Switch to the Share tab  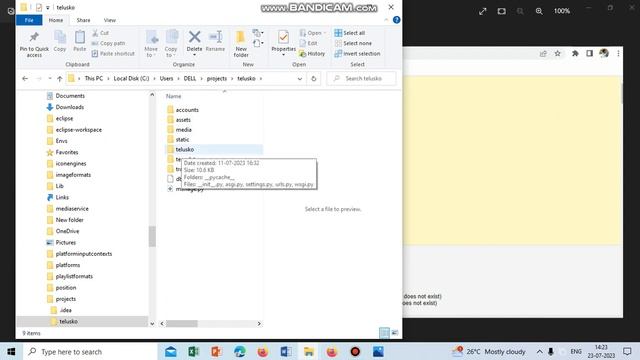click(83, 20)
